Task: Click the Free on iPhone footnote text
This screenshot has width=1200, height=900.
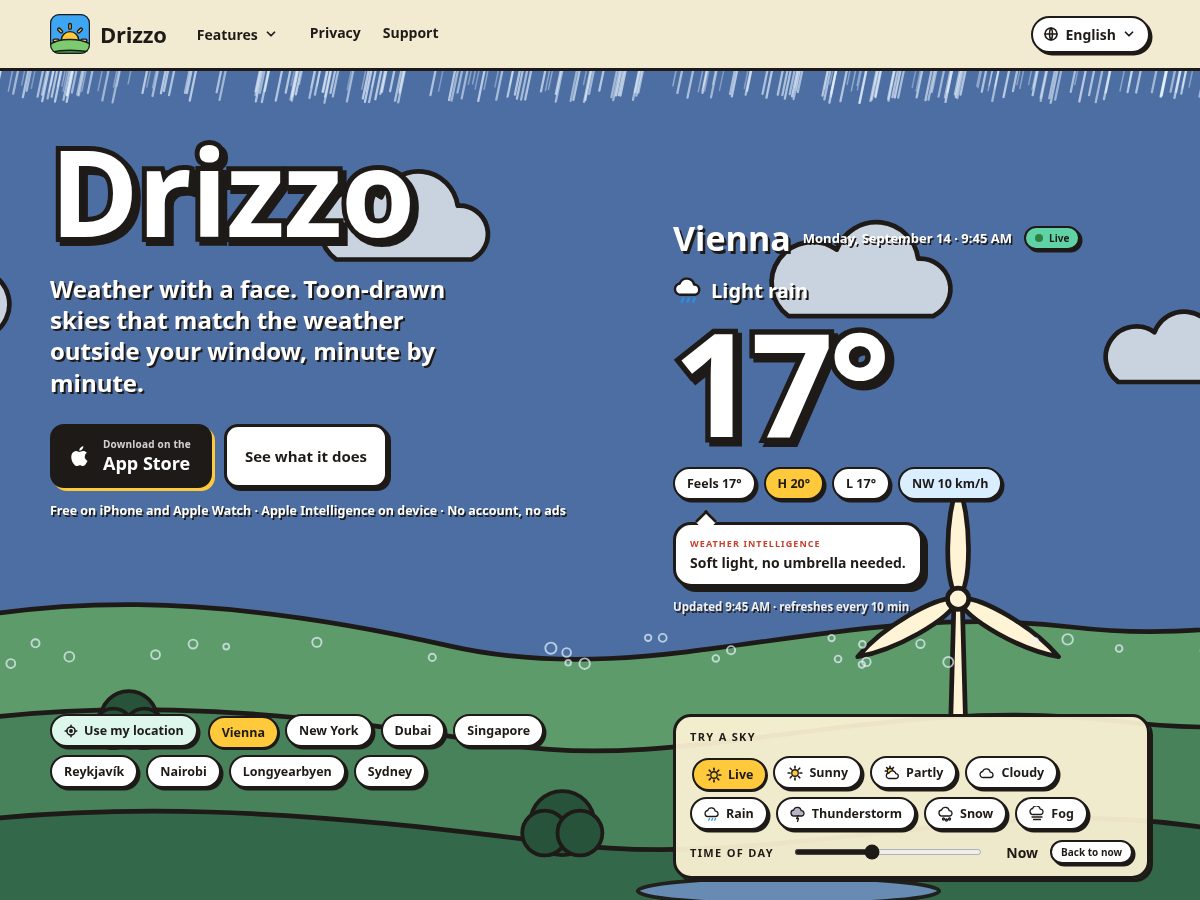Action: (308, 510)
